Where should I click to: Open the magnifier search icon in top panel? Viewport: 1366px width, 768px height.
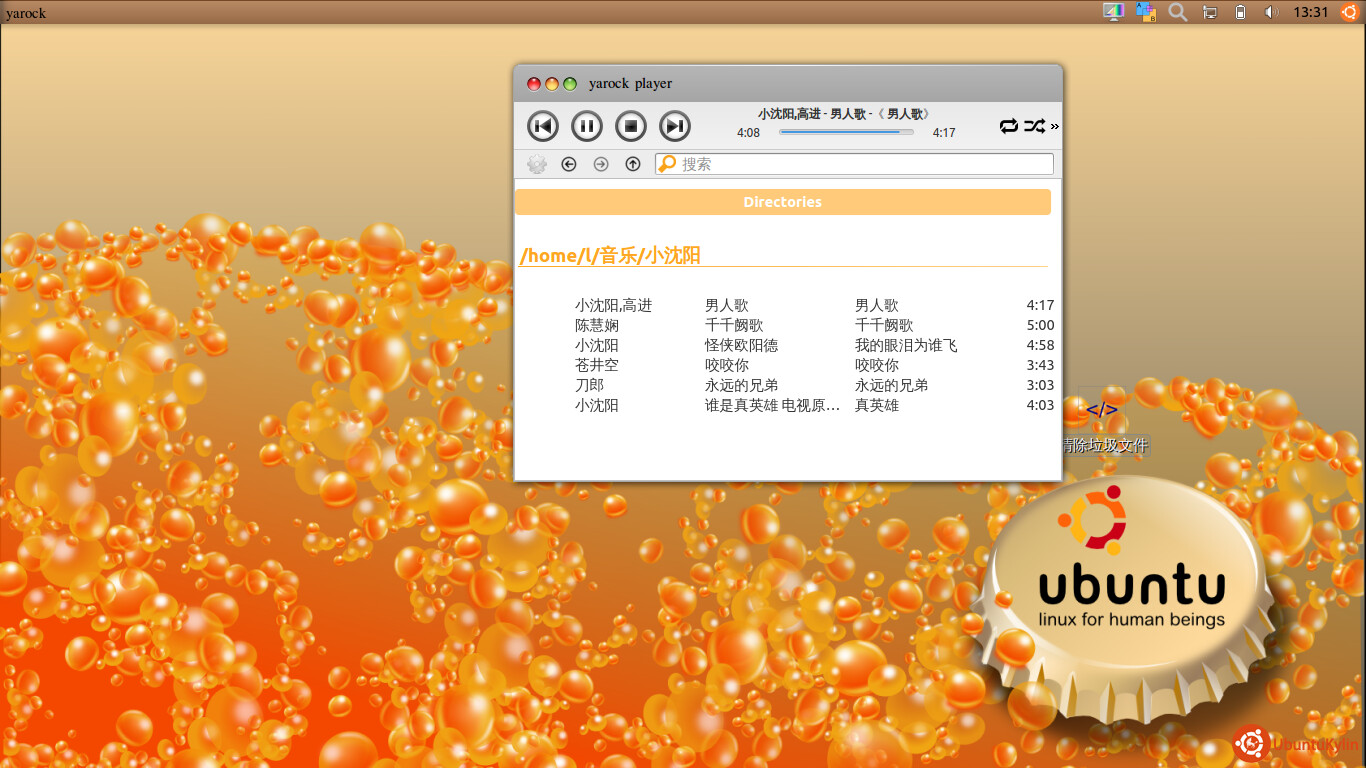tap(1178, 13)
